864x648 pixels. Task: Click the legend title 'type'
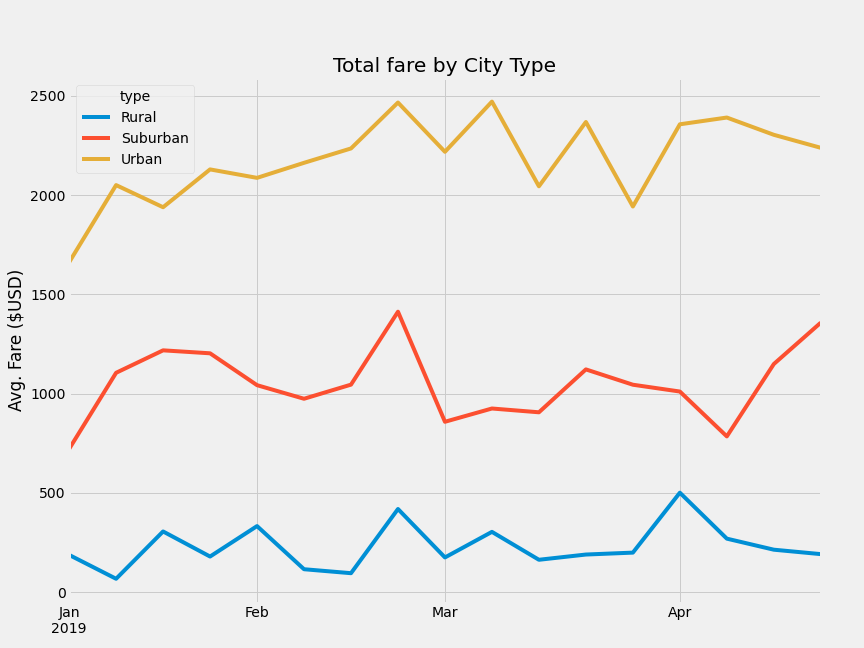pos(135,96)
